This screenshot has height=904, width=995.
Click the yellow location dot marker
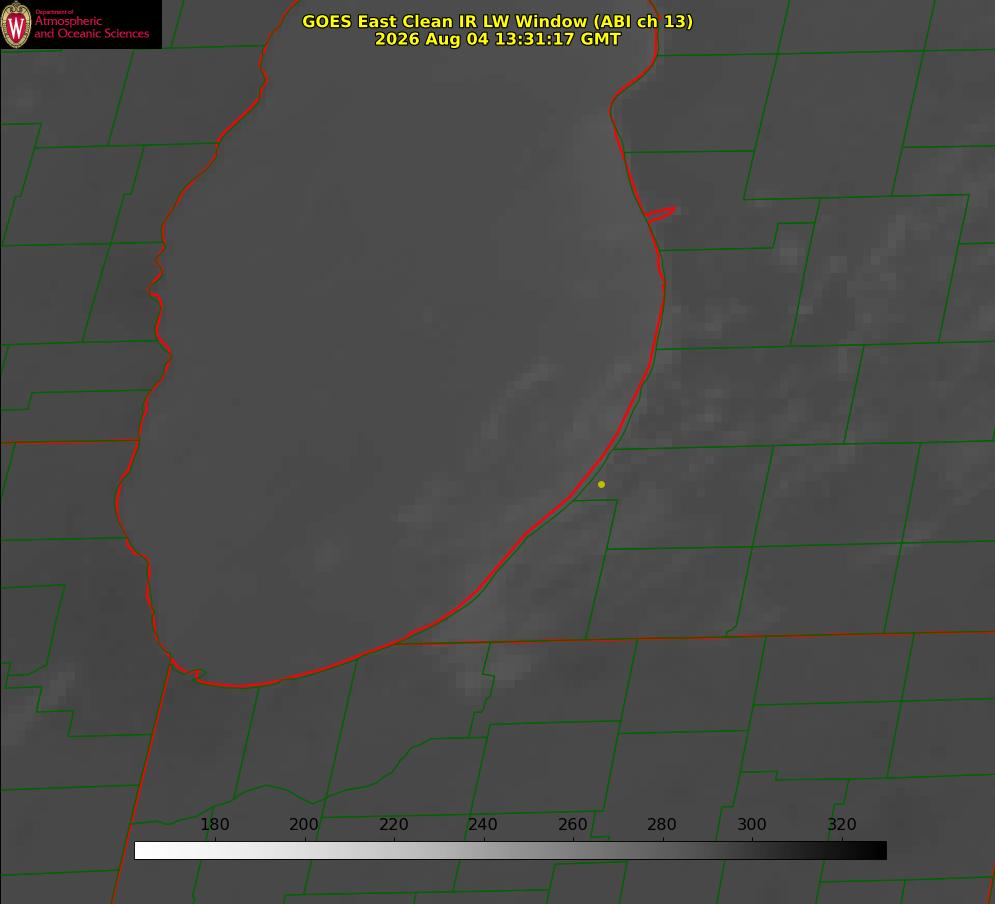601,484
